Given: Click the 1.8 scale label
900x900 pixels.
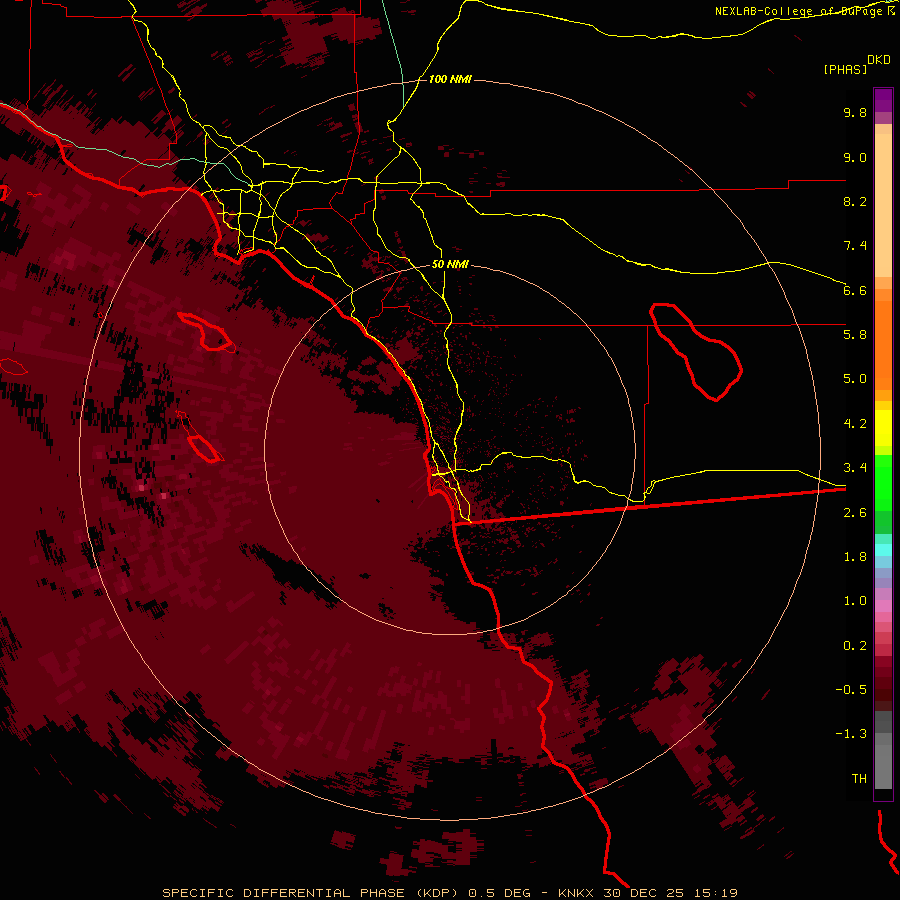Looking at the screenshot, I should click(x=855, y=557).
